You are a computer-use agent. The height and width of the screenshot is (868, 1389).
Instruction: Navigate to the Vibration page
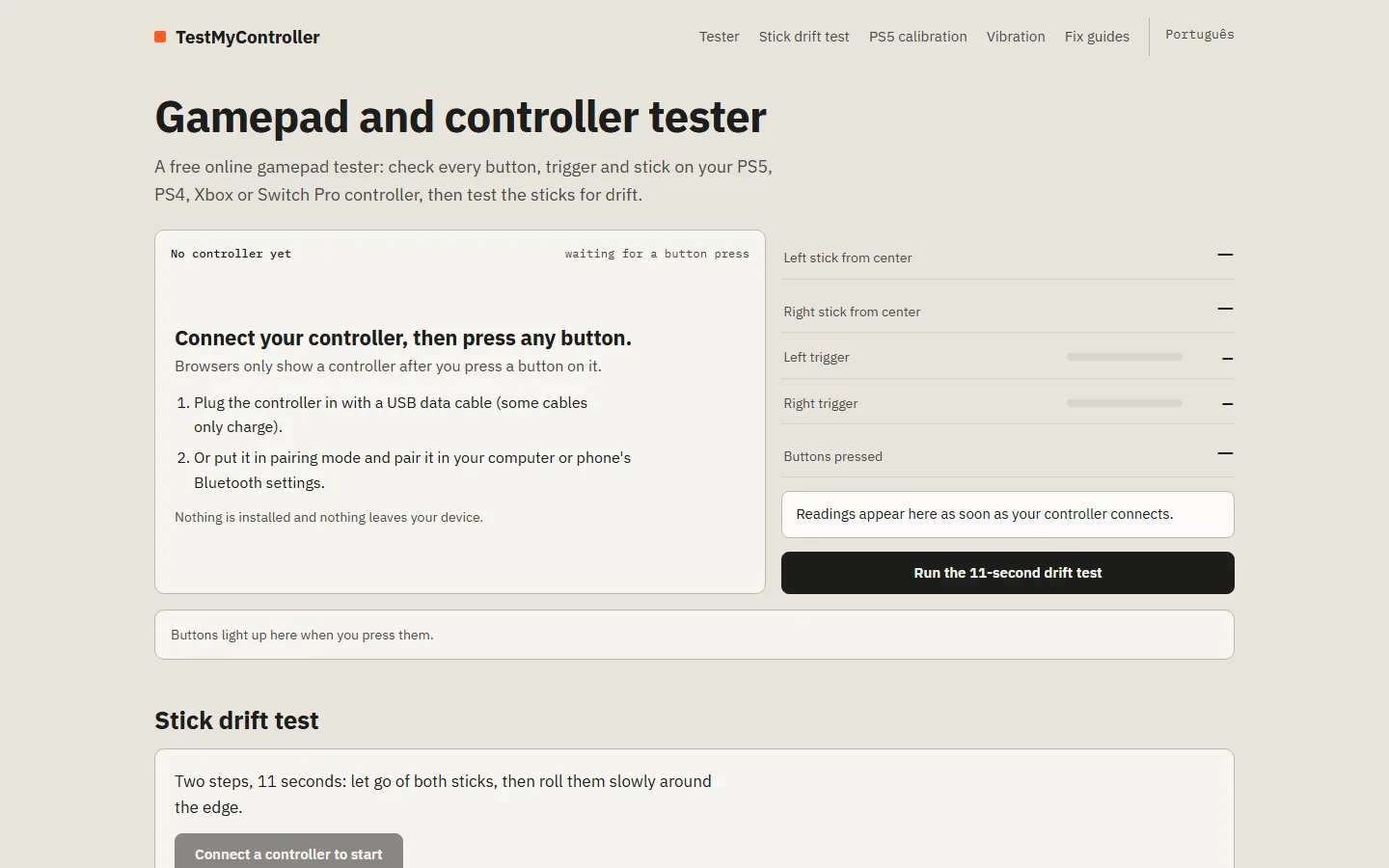(1016, 37)
